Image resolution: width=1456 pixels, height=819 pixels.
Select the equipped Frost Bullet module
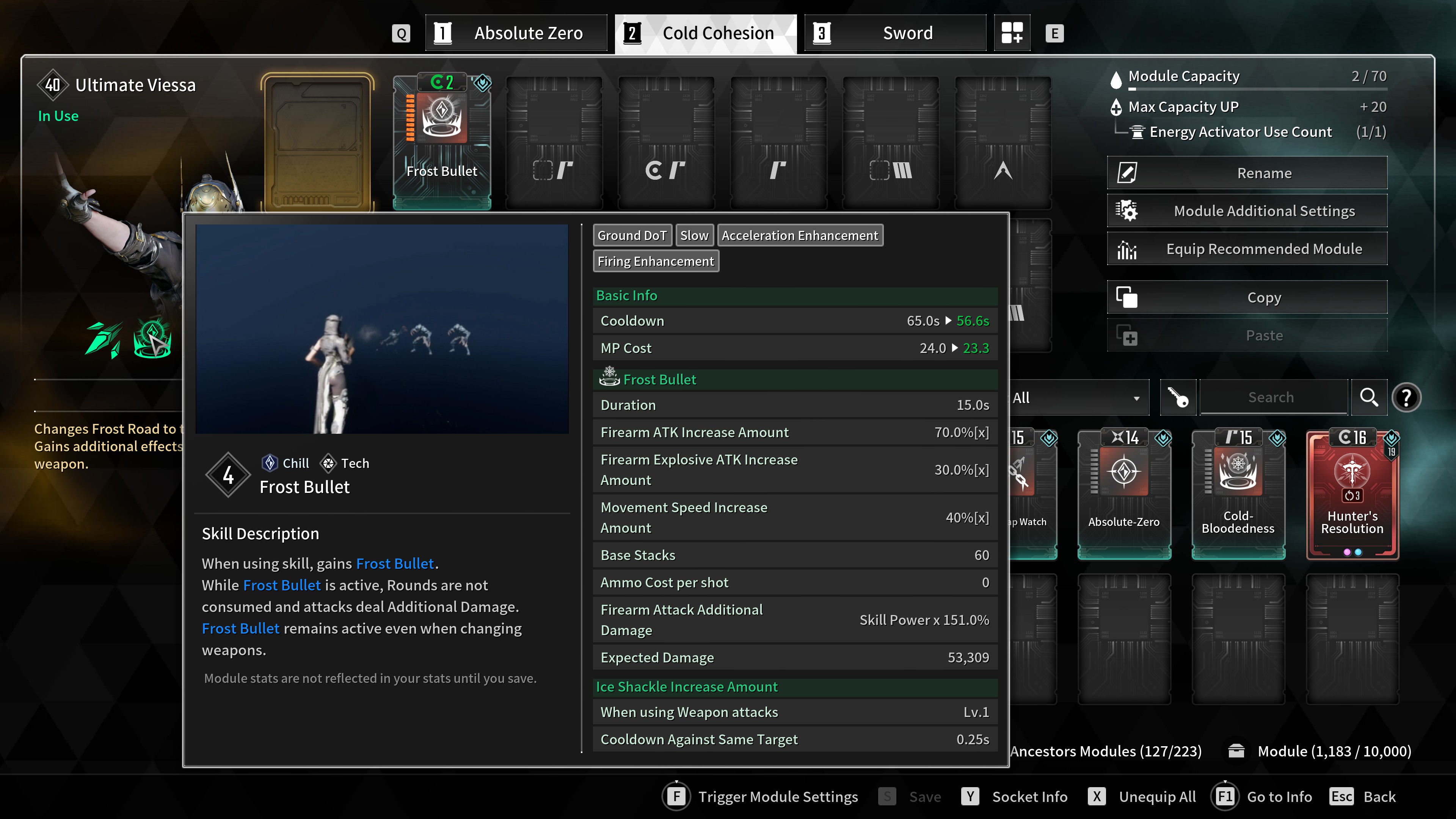pyautogui.click(x=442, y=141)
